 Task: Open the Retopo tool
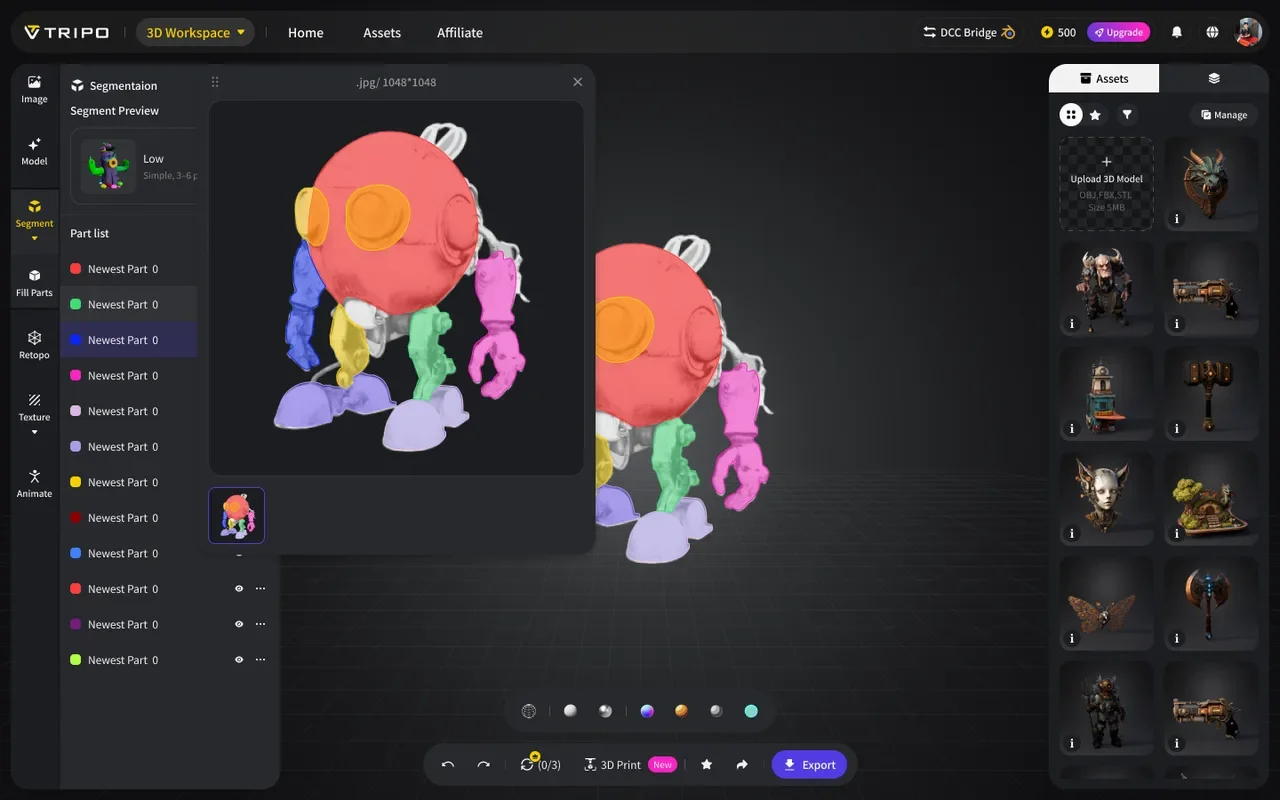click(x=34, y=345)
